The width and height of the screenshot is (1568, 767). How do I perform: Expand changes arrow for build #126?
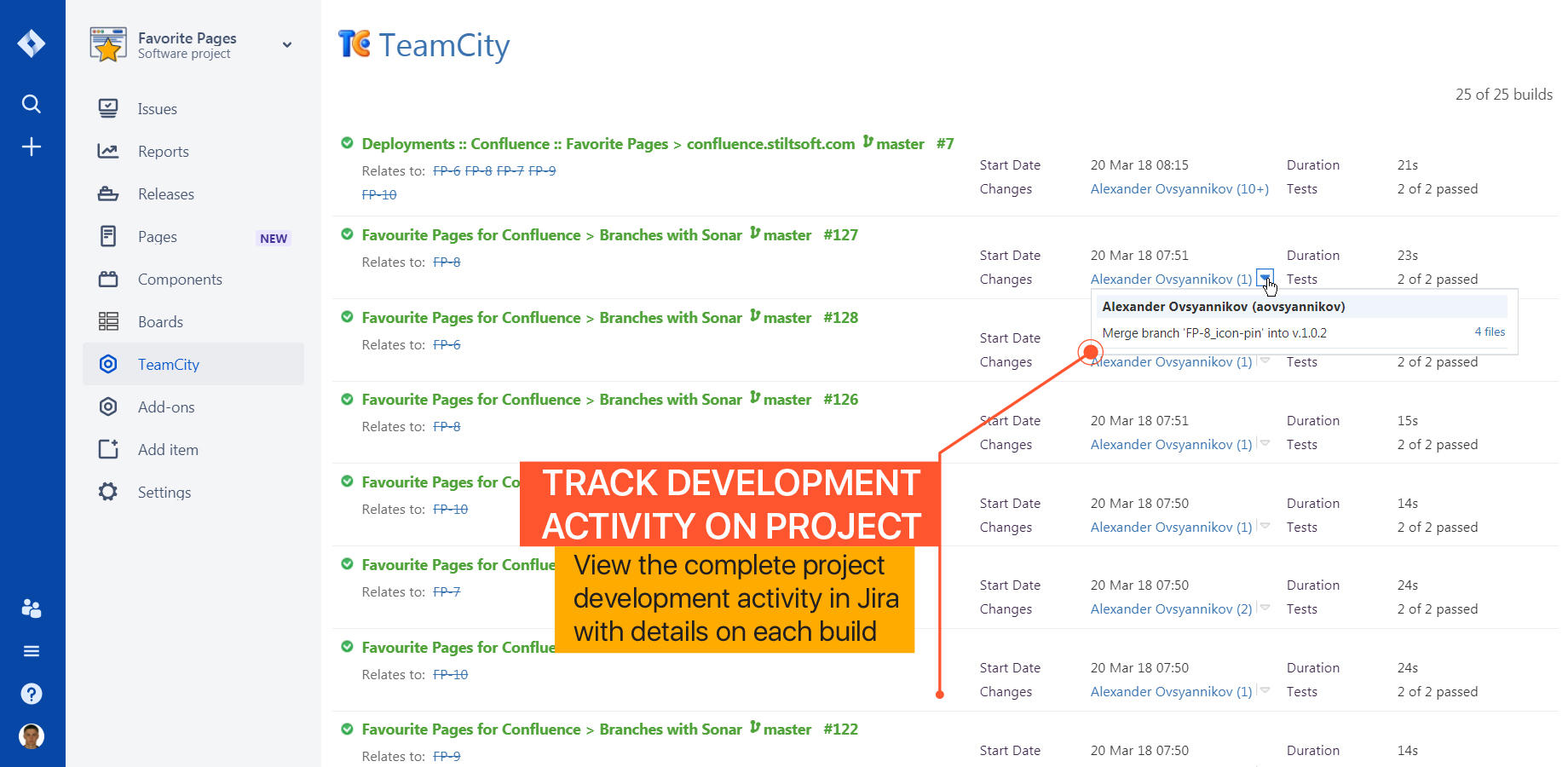(1265, 443)
